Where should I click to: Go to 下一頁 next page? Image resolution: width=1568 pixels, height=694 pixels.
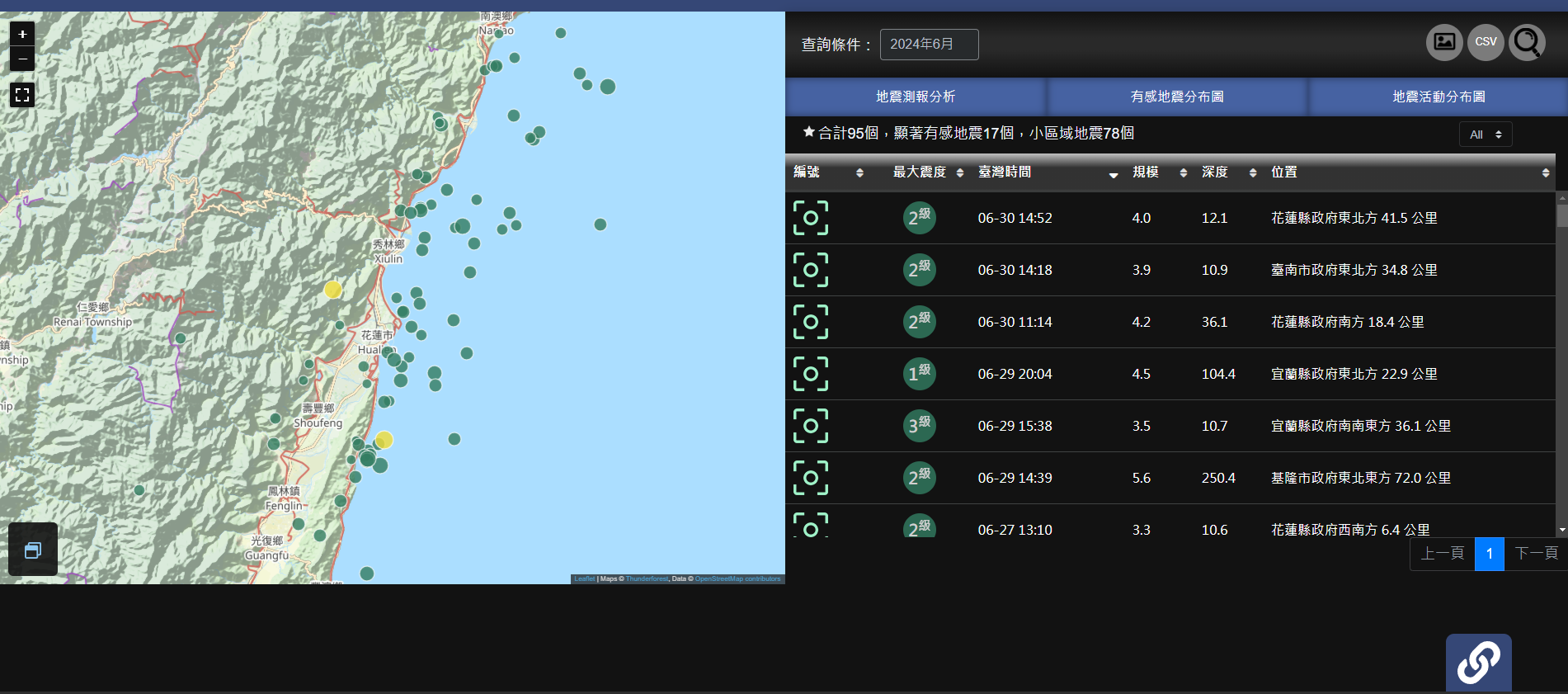tap(1536, 554)
